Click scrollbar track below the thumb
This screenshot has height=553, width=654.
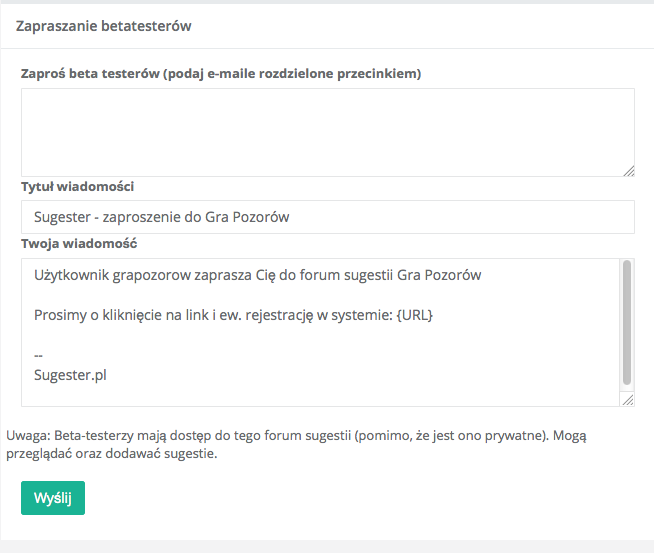pos(627,395)
